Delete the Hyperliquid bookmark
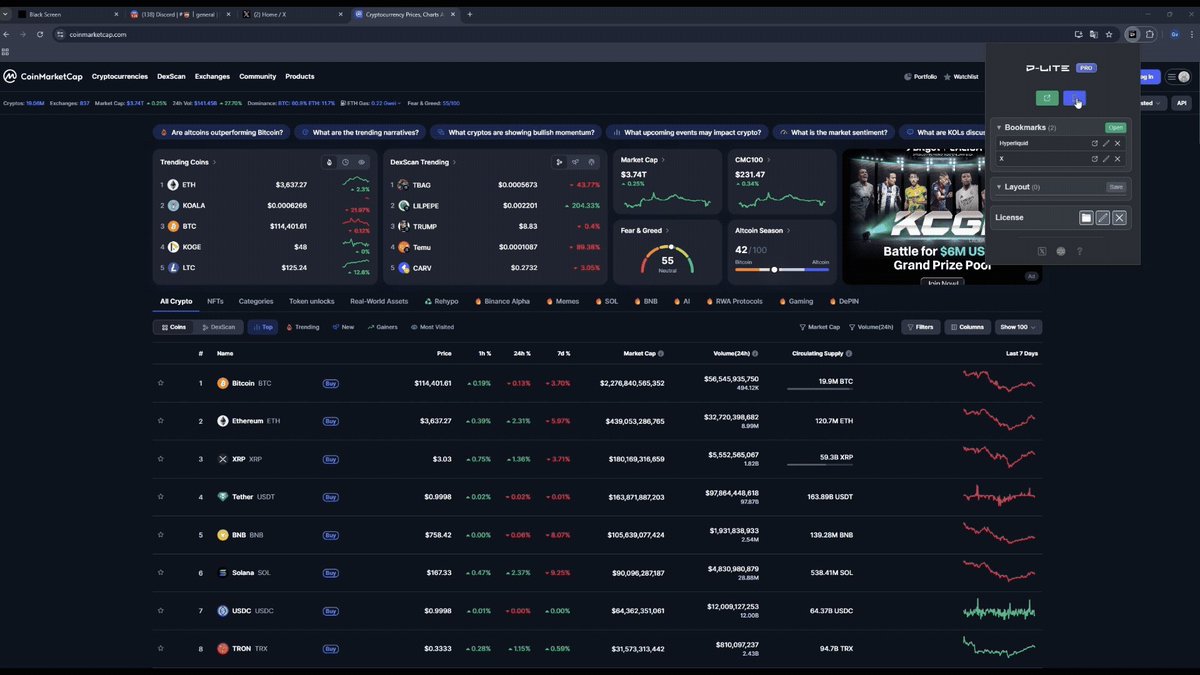This screenshot has height=675, width=1200. (1118, 143)
